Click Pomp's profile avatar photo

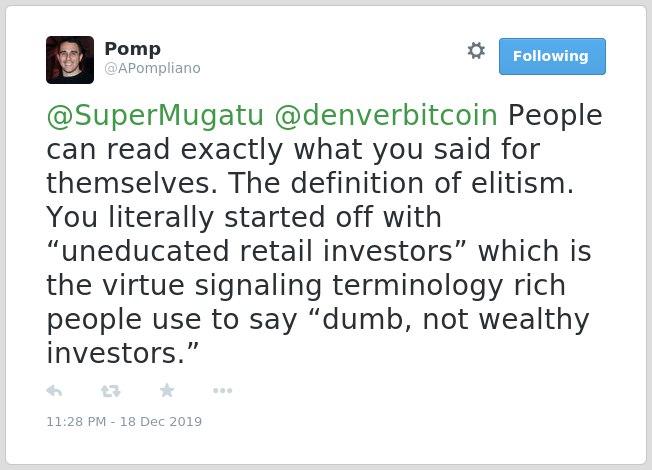pyautogui.click(x=70, y=60)
